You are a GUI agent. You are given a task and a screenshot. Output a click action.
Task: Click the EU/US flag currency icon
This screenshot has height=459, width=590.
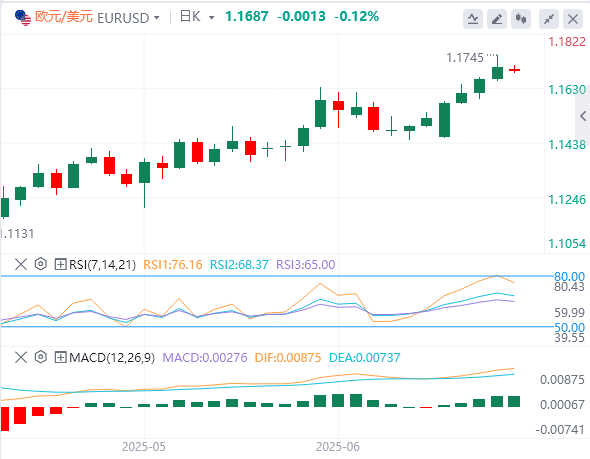click(x=23, y=18)
